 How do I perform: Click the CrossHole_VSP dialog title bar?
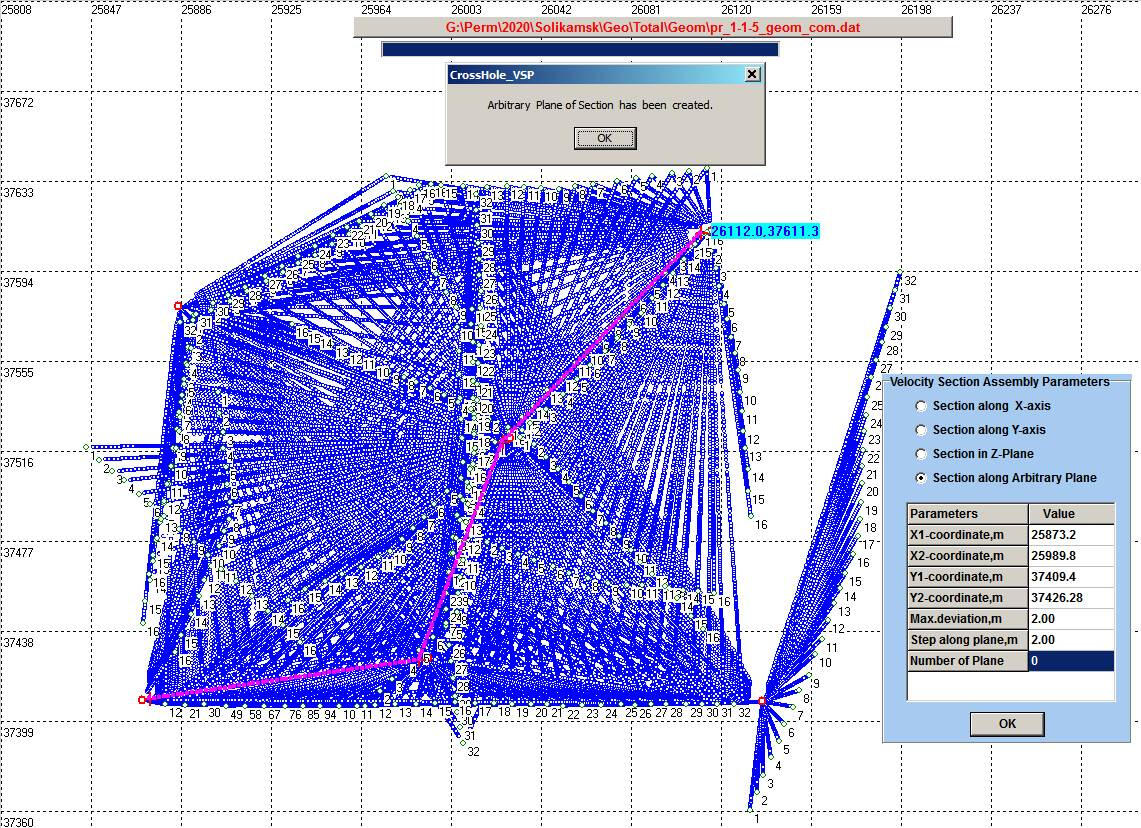[x=590, y=74]
